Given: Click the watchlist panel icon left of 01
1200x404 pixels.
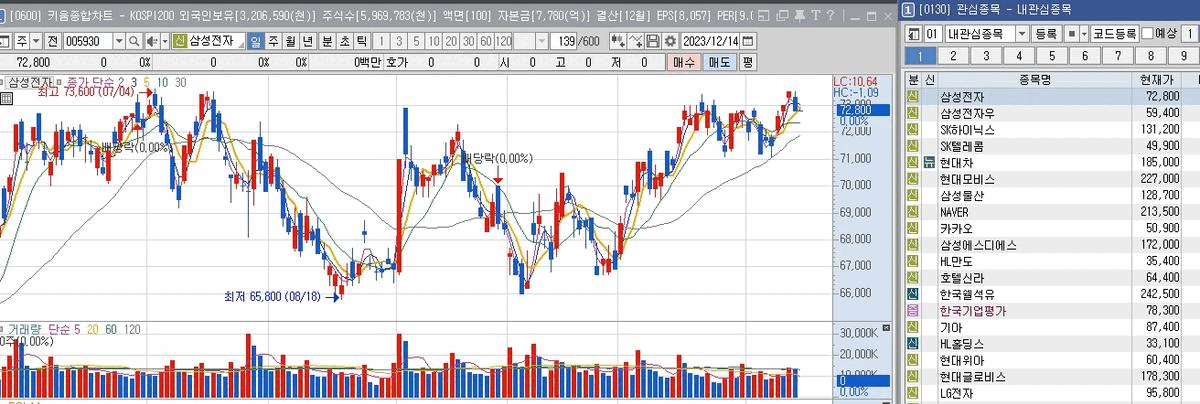Looking at the screenshot, I should 913,34.
